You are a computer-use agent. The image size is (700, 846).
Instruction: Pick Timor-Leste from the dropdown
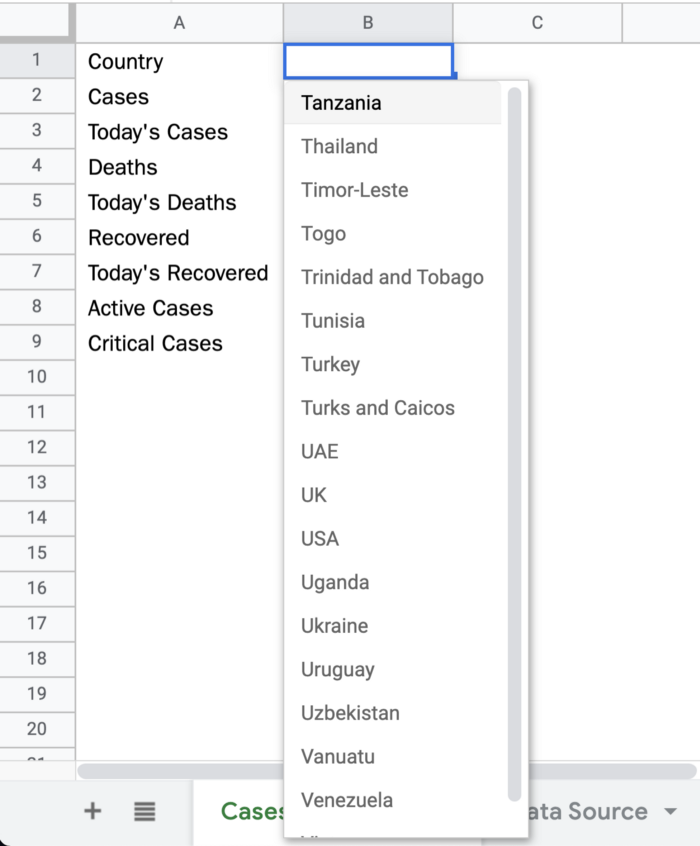354,190
